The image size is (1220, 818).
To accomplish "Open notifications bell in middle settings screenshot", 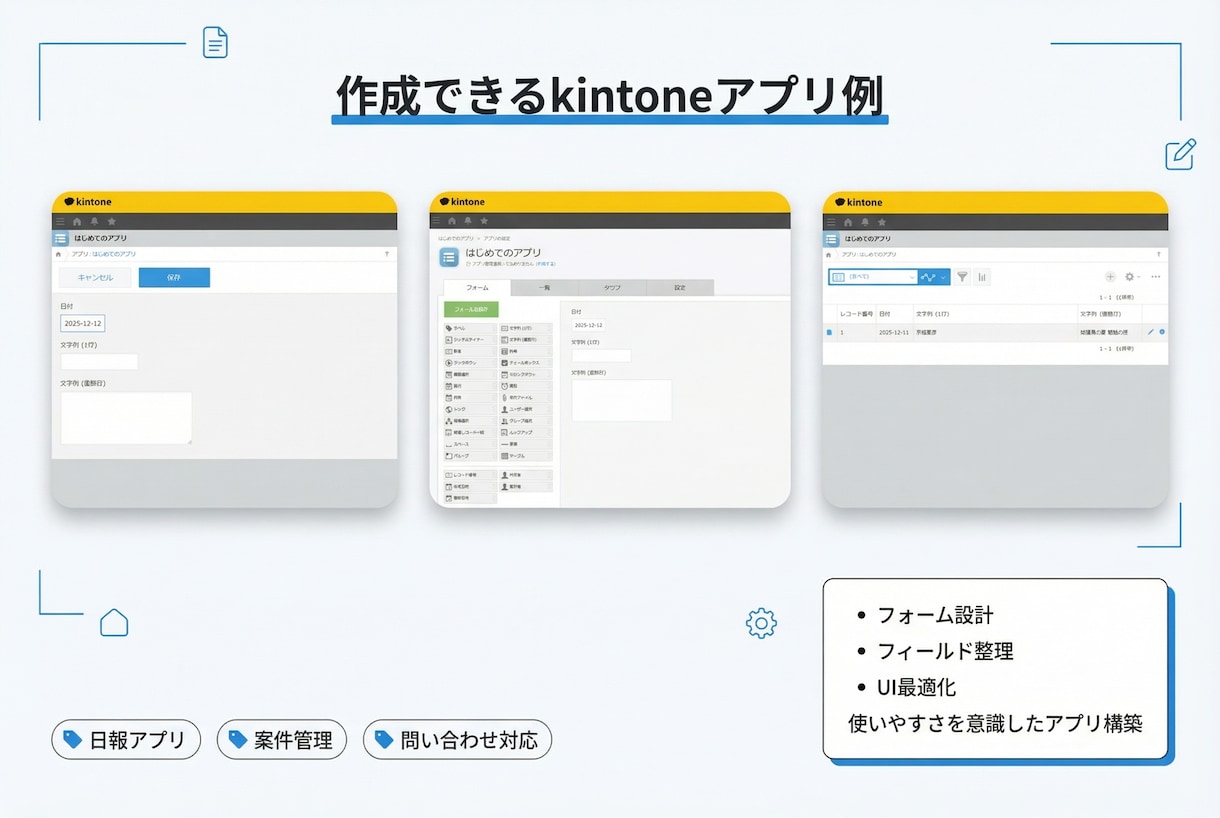I will coord(468,220).
